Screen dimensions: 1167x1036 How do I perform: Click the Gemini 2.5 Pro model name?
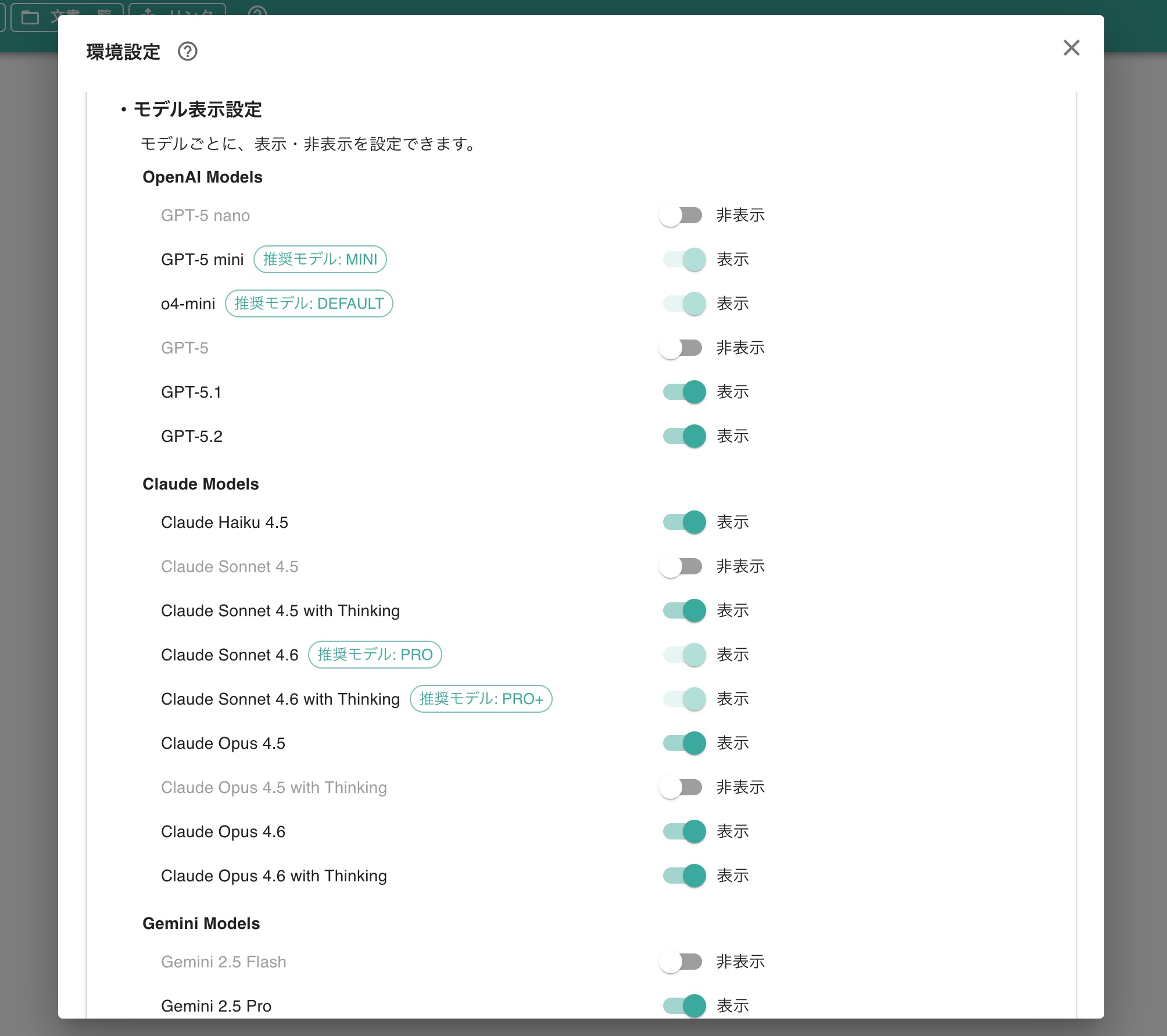pyautogui.click(x=216, y=1006)
